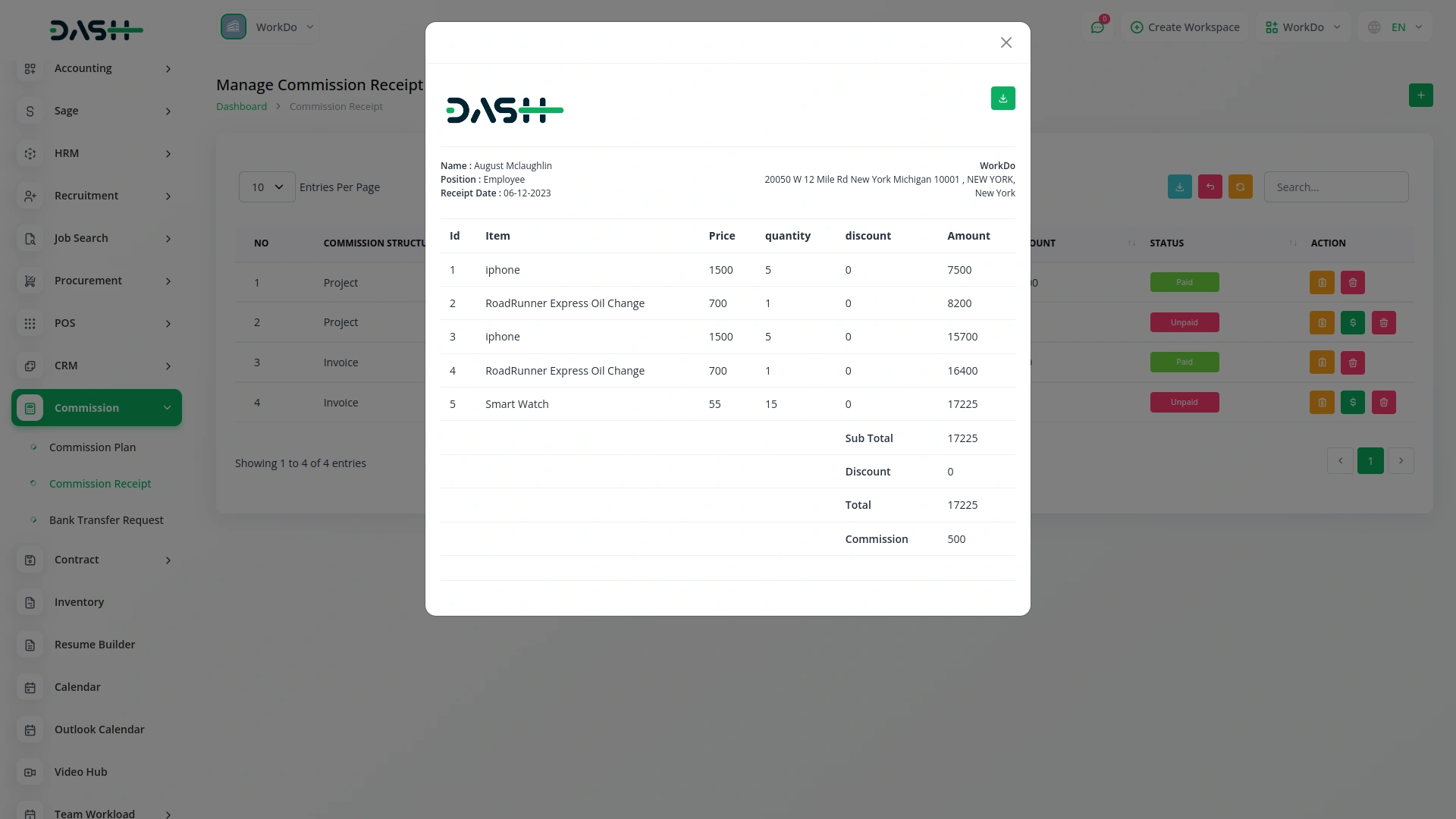Download the commission receipt PDF

1003,98
